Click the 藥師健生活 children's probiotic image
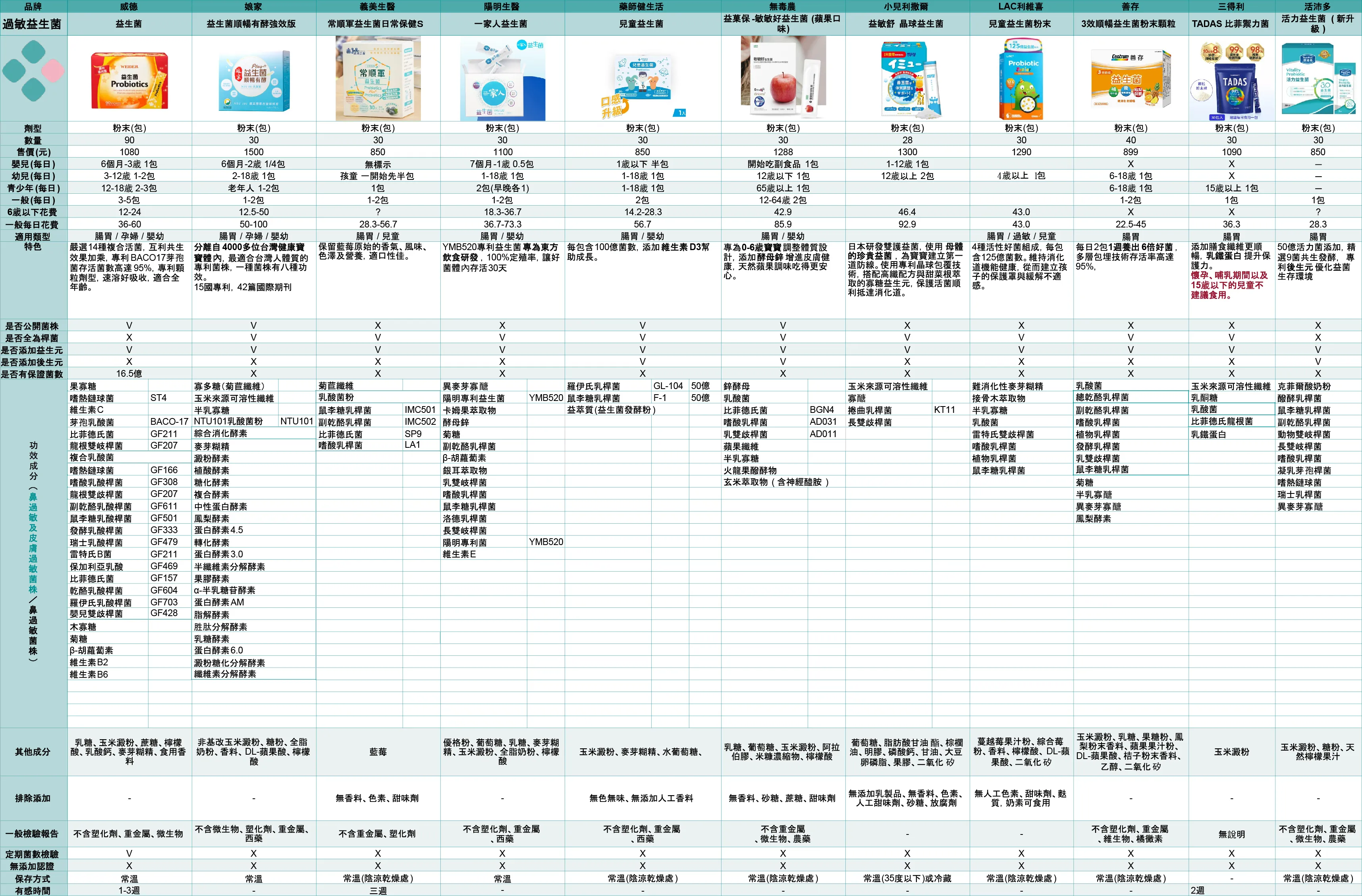Image resolution: width=1362 pixels, height=896 pixels. click(x=643, y=85)
